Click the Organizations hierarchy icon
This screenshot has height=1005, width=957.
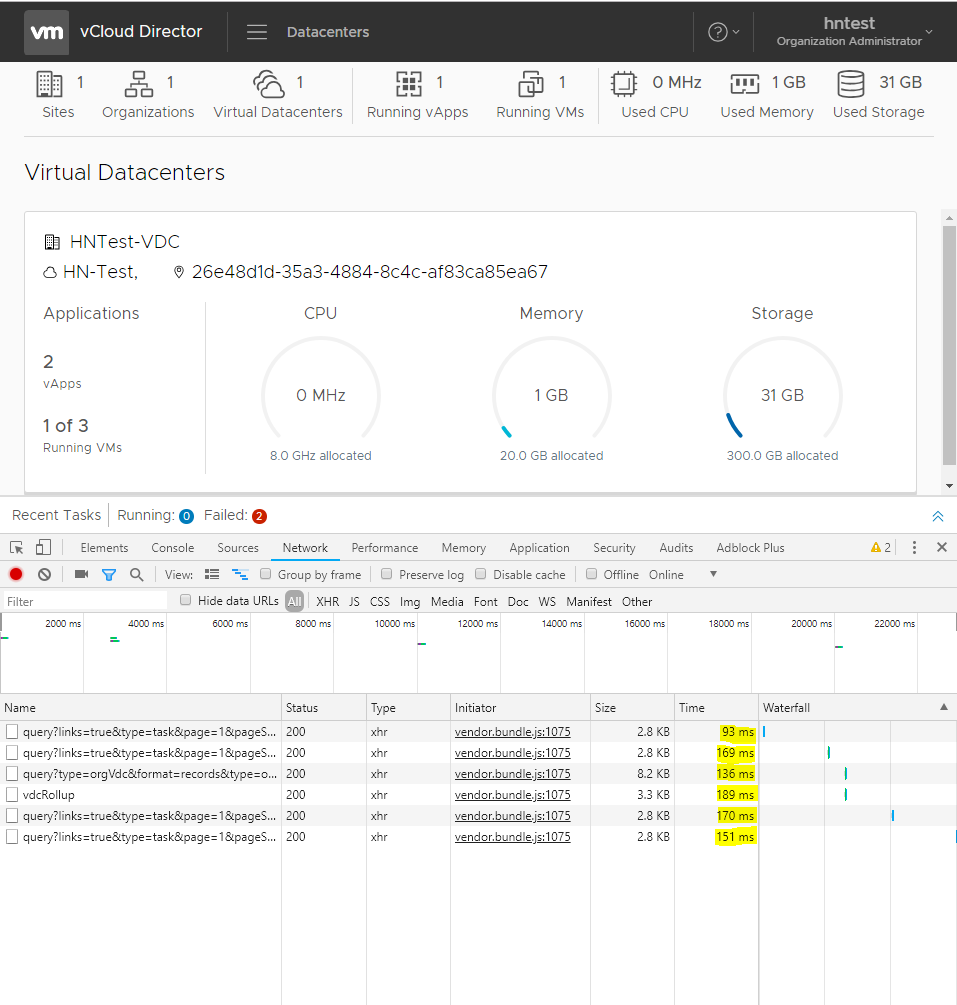coord(139,84)
